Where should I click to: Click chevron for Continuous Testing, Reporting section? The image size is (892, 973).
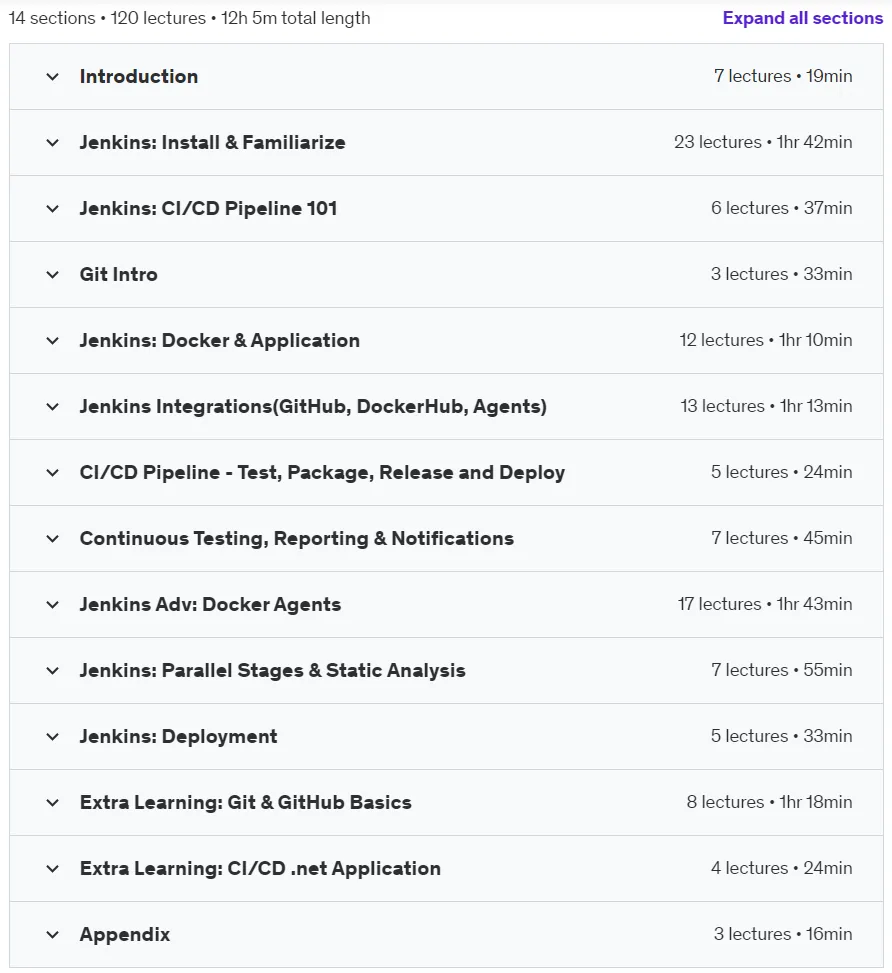(53, 539)
